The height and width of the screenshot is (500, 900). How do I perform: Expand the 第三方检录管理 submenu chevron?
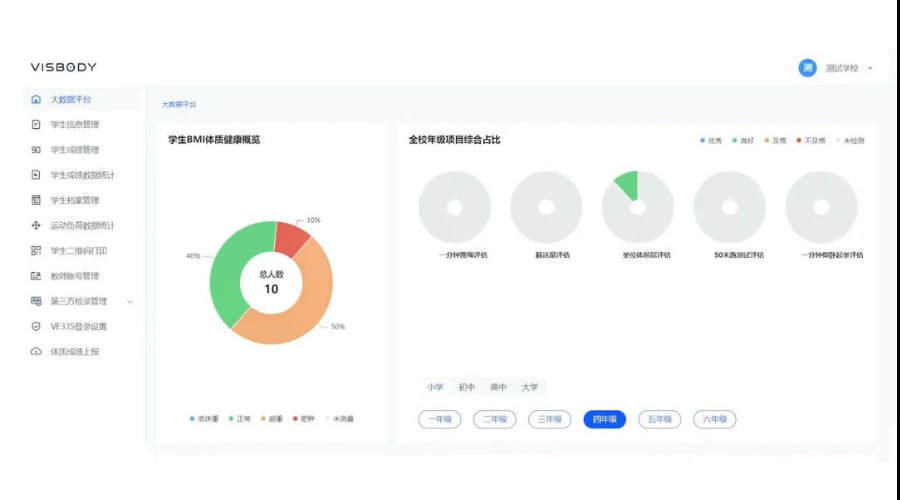pos(129,301)
